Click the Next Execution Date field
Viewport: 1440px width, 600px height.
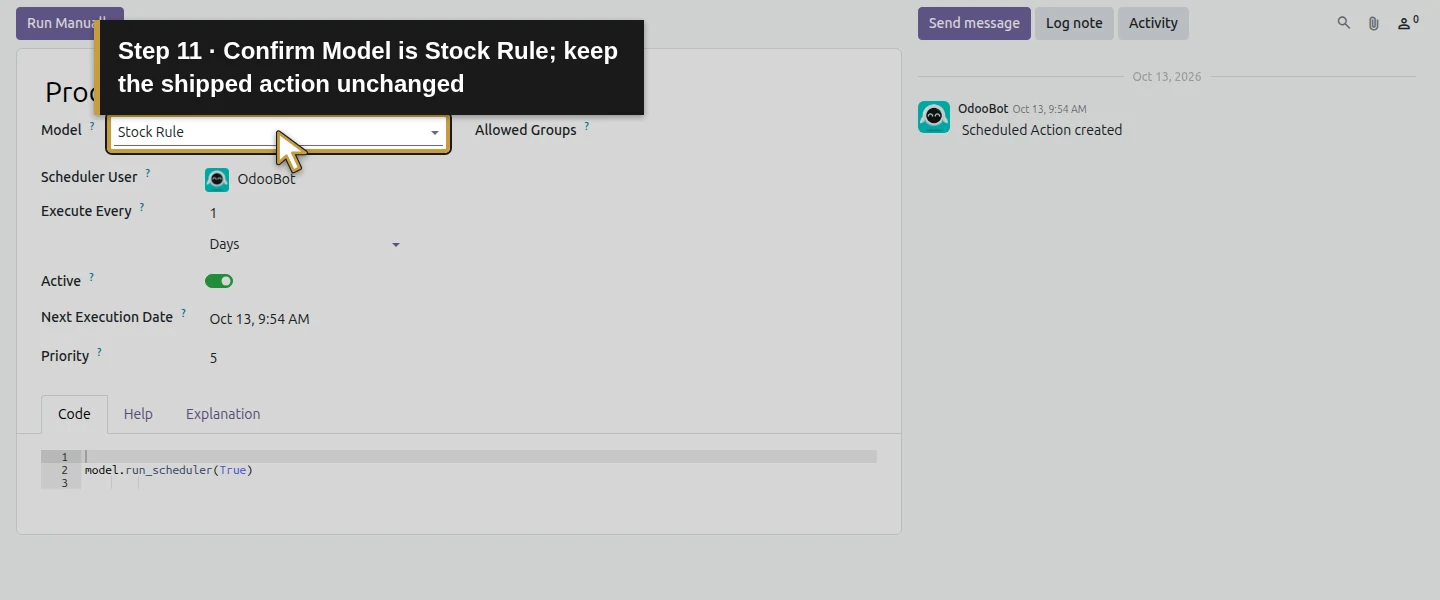coord(305,319)
